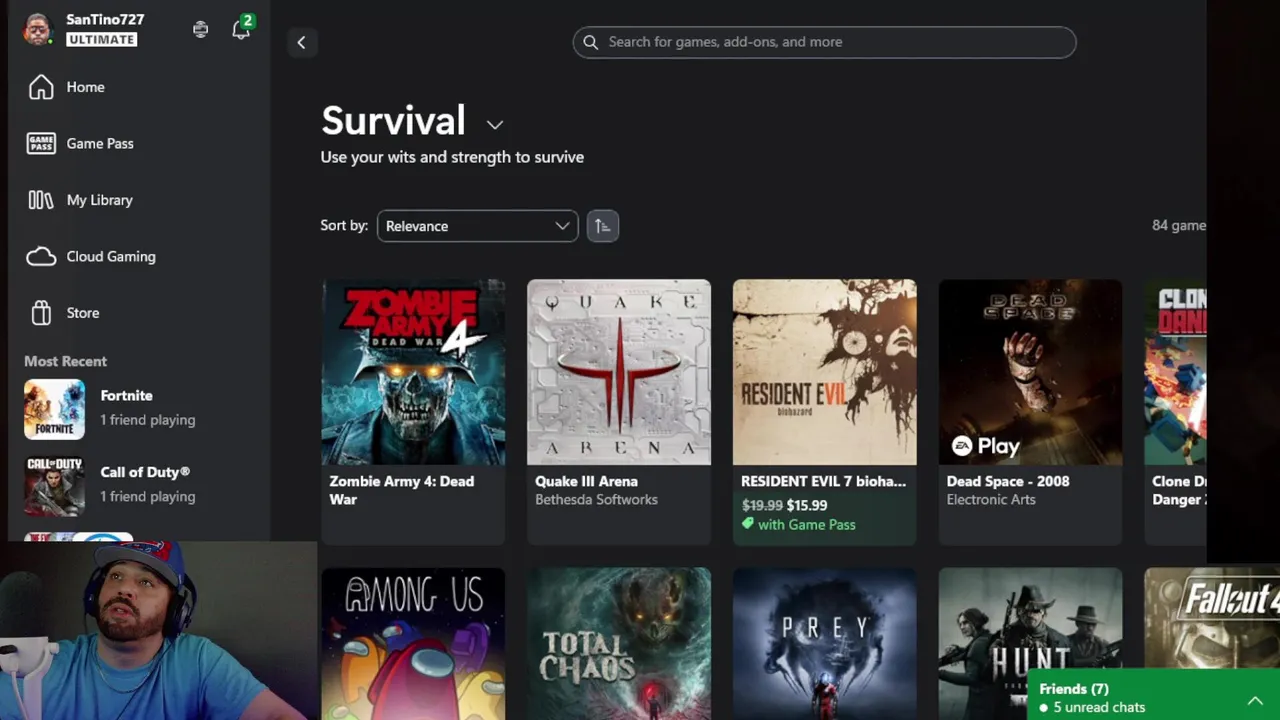Click the Store shopping bag icon

pyautogui.click(x=41, y=313)
